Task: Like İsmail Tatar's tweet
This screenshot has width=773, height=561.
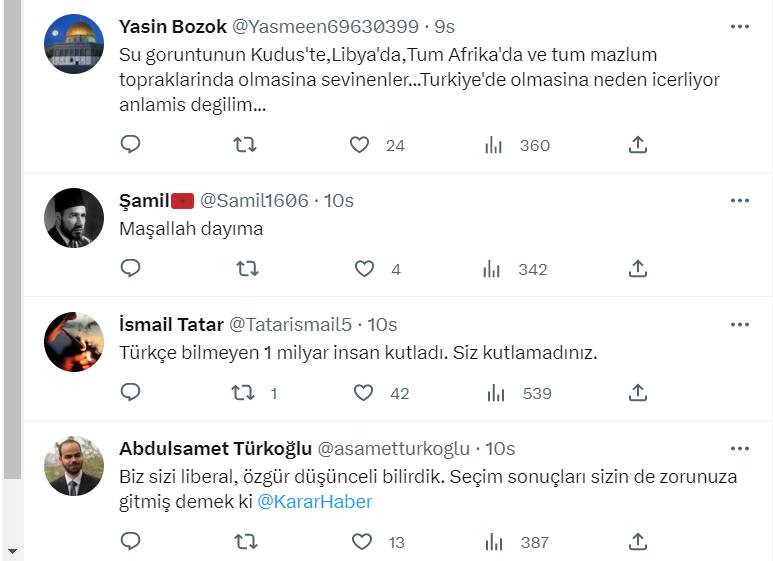Action: (365, 393)
